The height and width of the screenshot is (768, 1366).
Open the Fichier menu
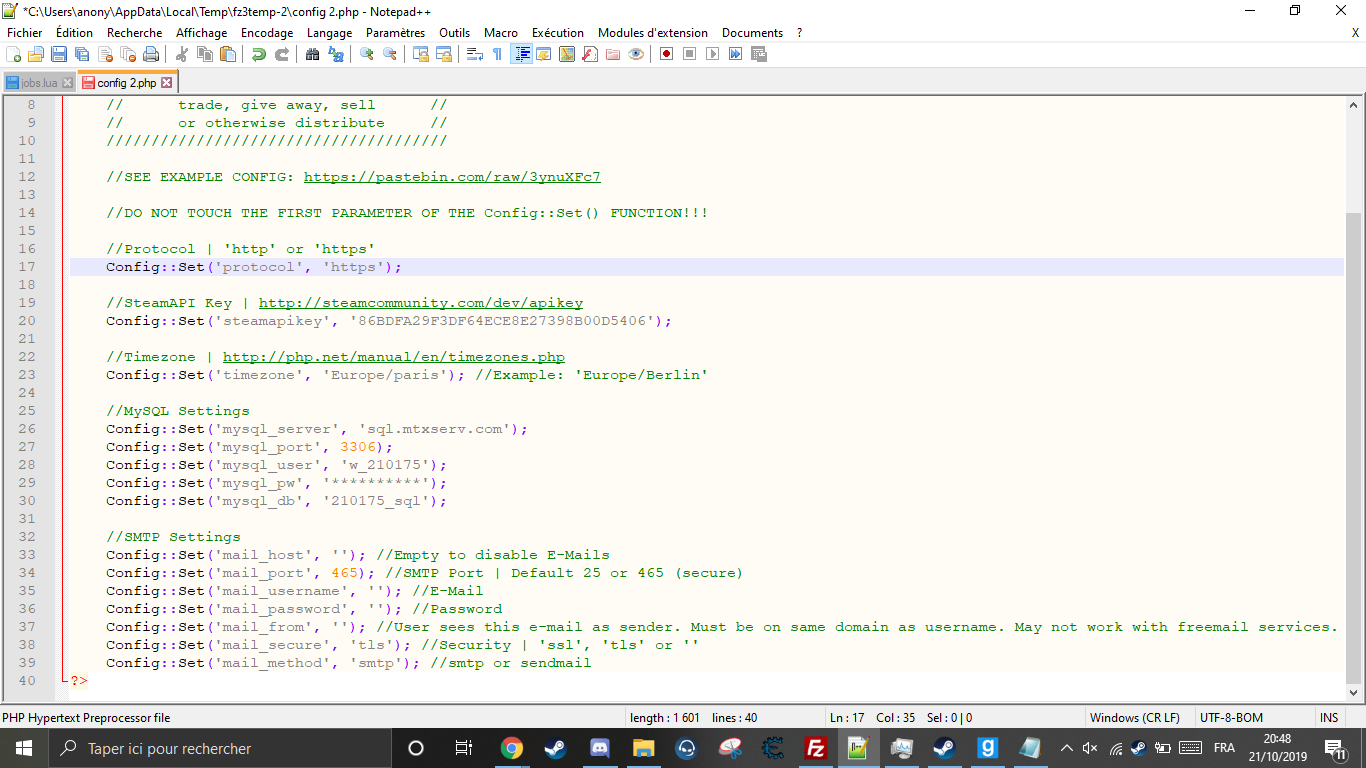click(x=25, y=33)
